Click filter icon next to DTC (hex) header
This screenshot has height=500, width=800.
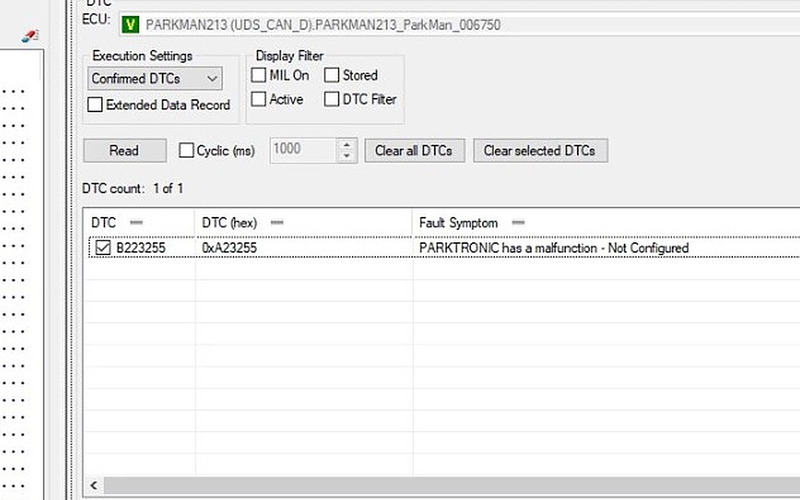click(277, 222)
